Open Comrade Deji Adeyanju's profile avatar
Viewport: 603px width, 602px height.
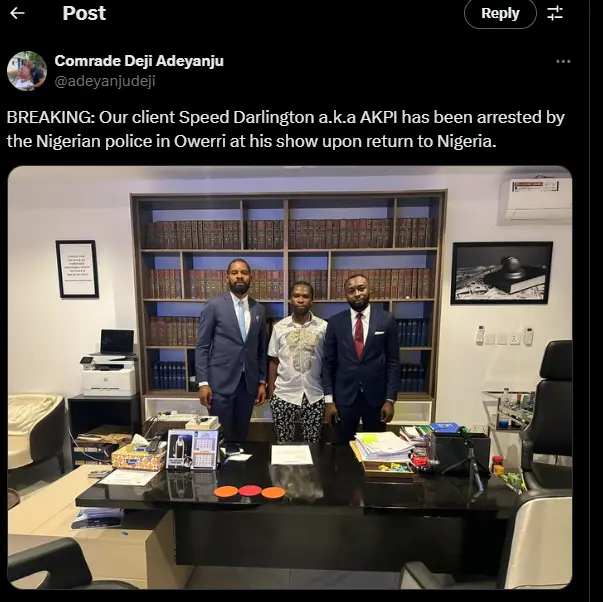tap(27, 71)
